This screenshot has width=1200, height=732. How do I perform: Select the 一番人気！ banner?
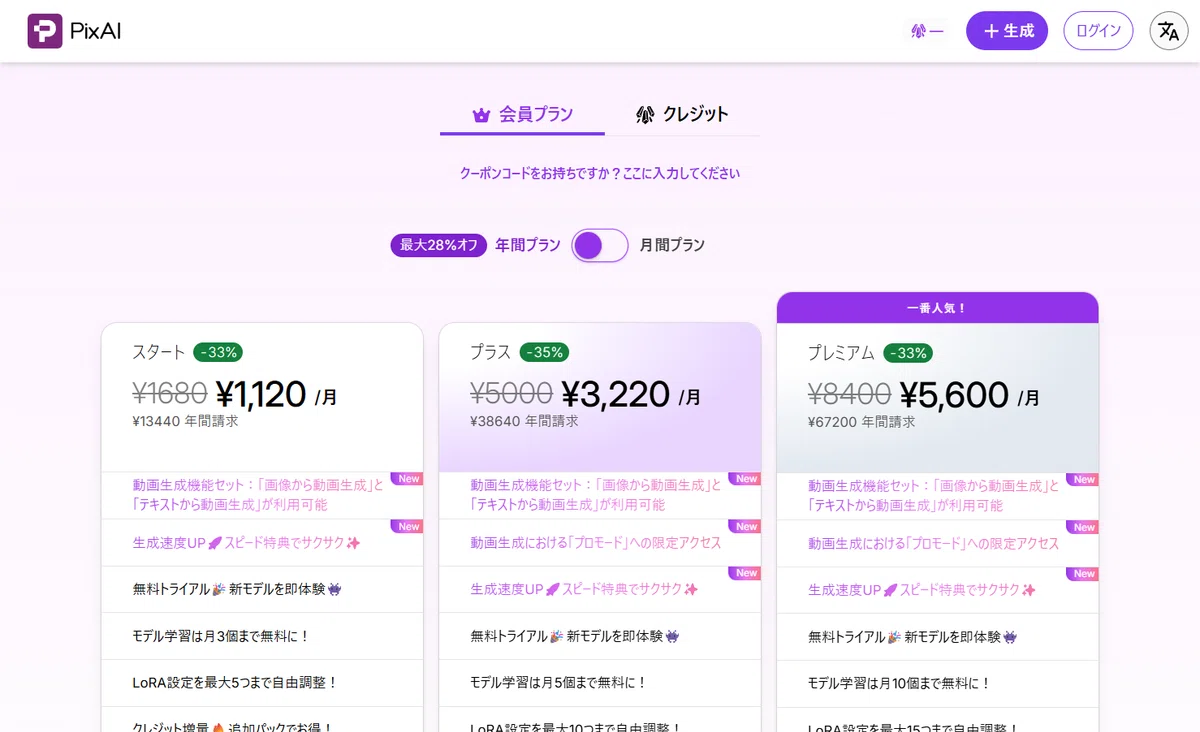click(x=937, y=308)
